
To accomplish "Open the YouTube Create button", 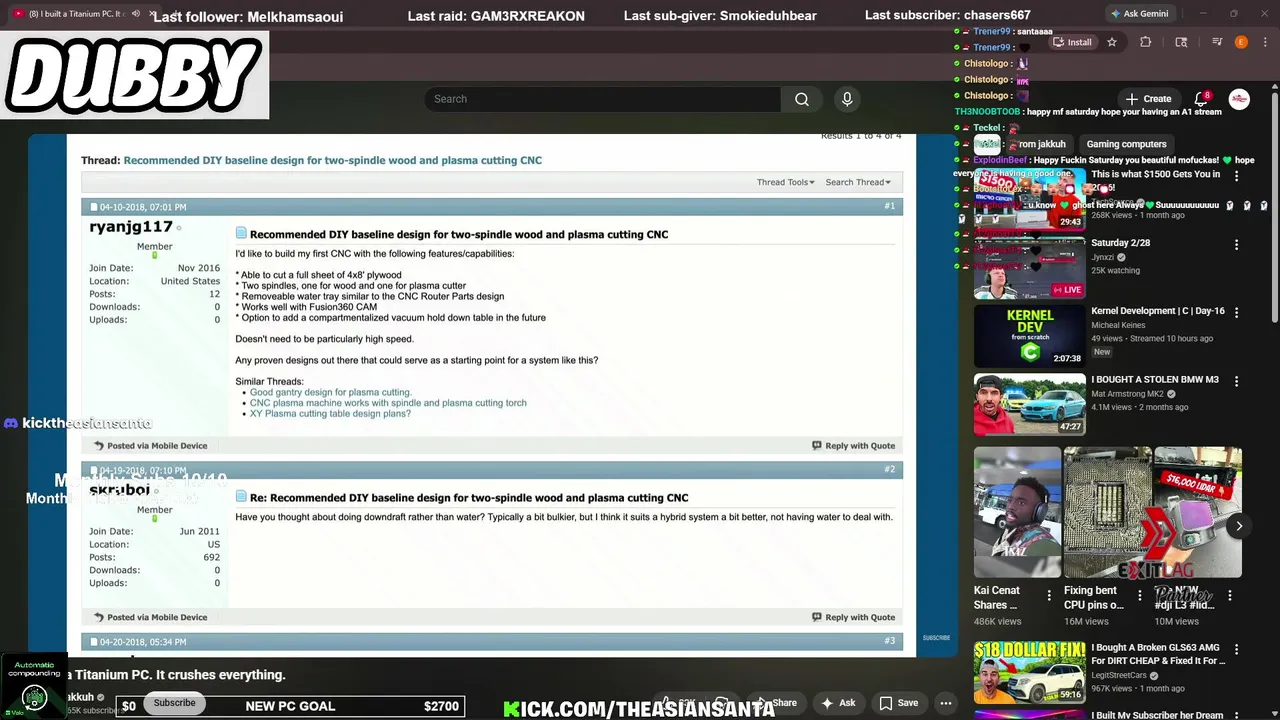I will (1148, 99).
